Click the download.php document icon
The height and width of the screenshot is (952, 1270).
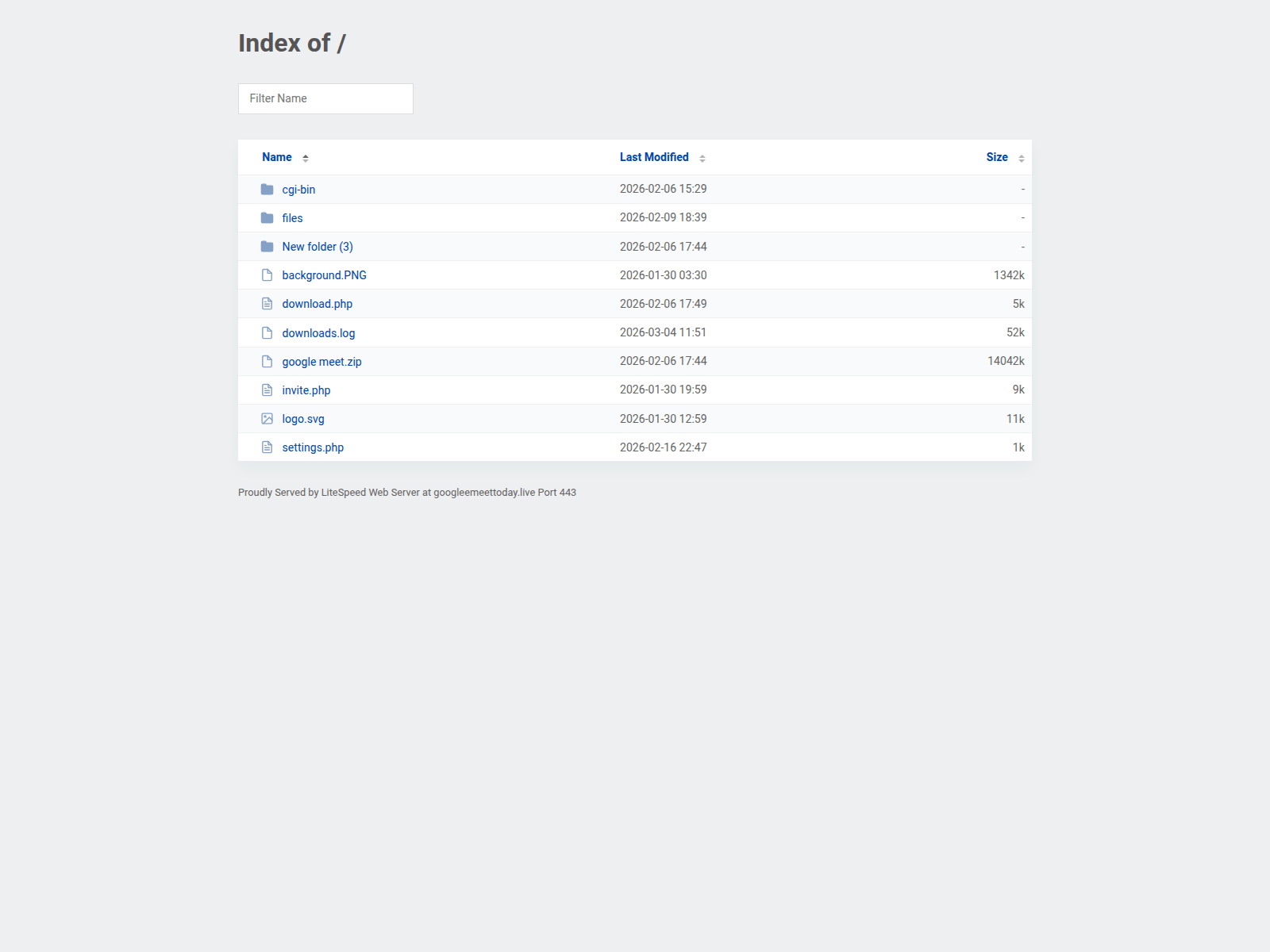(267, 303)
